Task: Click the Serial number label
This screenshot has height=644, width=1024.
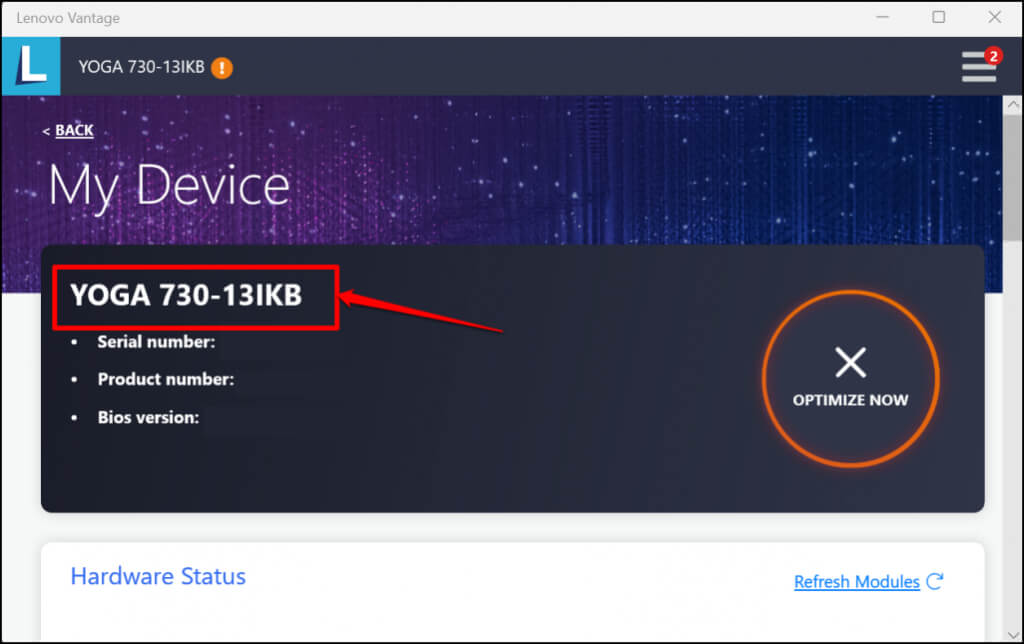Action: tap(156, 342)
